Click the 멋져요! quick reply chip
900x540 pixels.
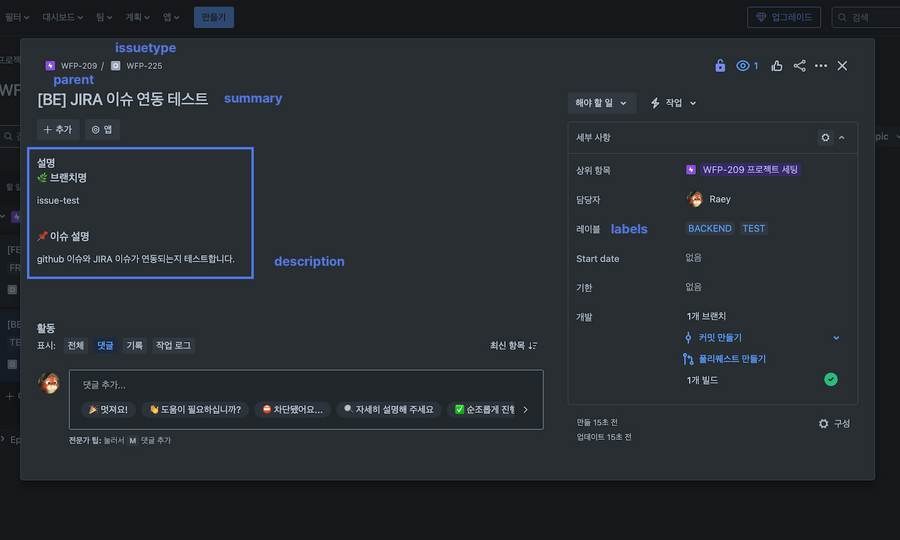[x=108, y=410]
